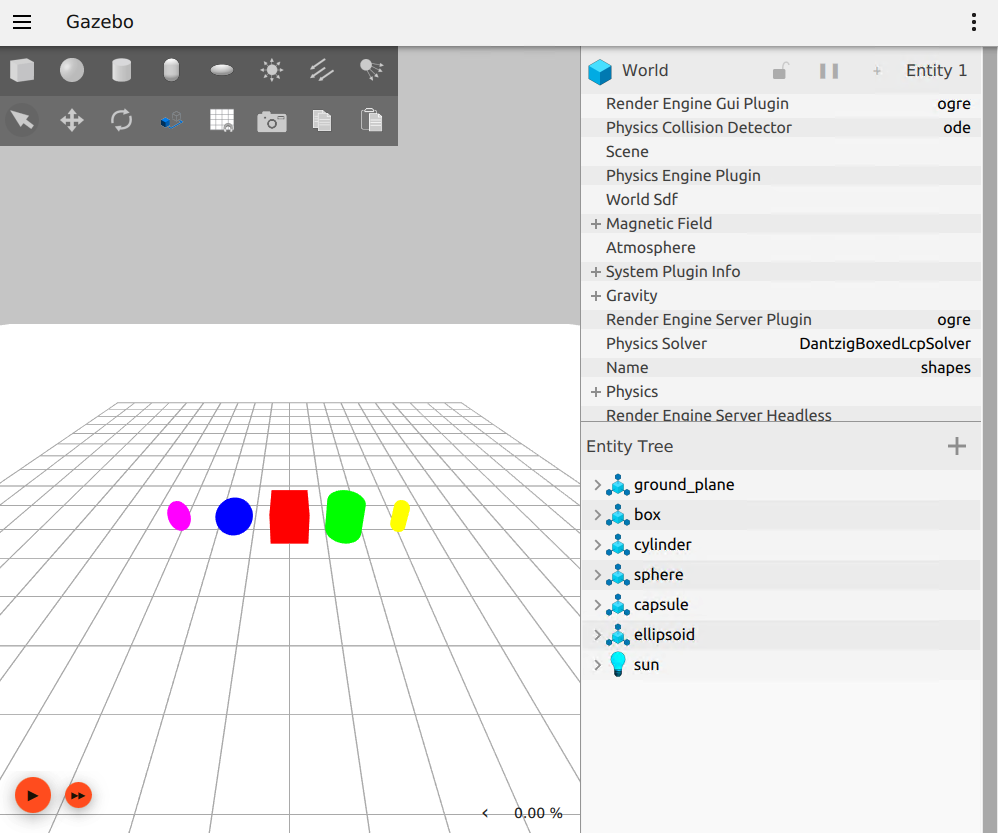Open the hamburger menu
Viewport: 998px width, 833px height.
click(22, 22)
